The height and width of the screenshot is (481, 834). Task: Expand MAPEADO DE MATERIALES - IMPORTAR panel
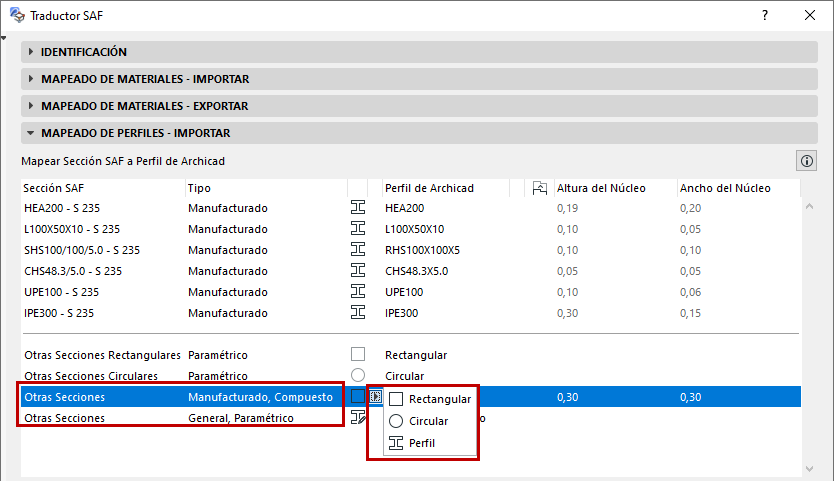tap(419, 79)
